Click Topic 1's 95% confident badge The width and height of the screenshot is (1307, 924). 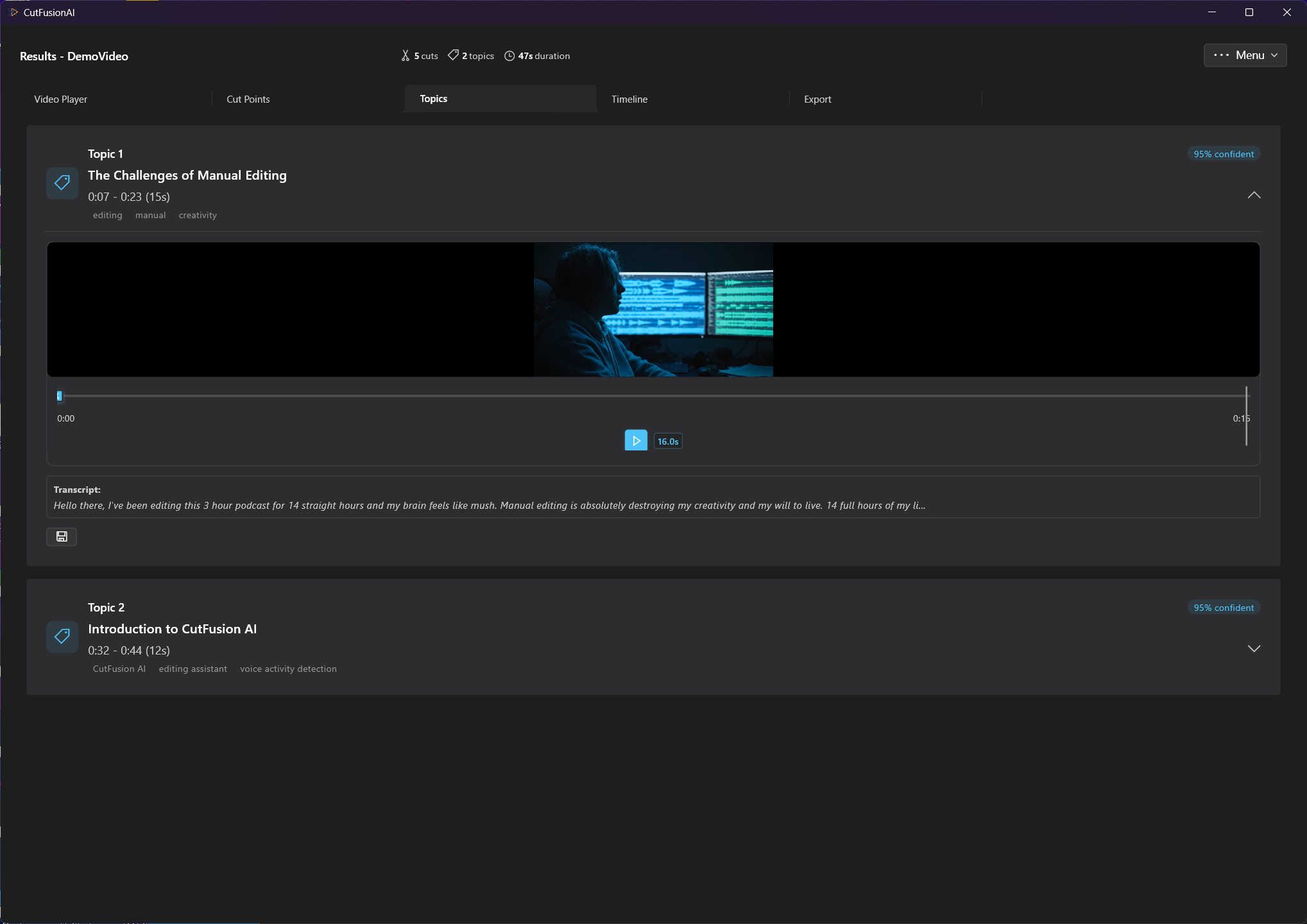[1223, 154]
